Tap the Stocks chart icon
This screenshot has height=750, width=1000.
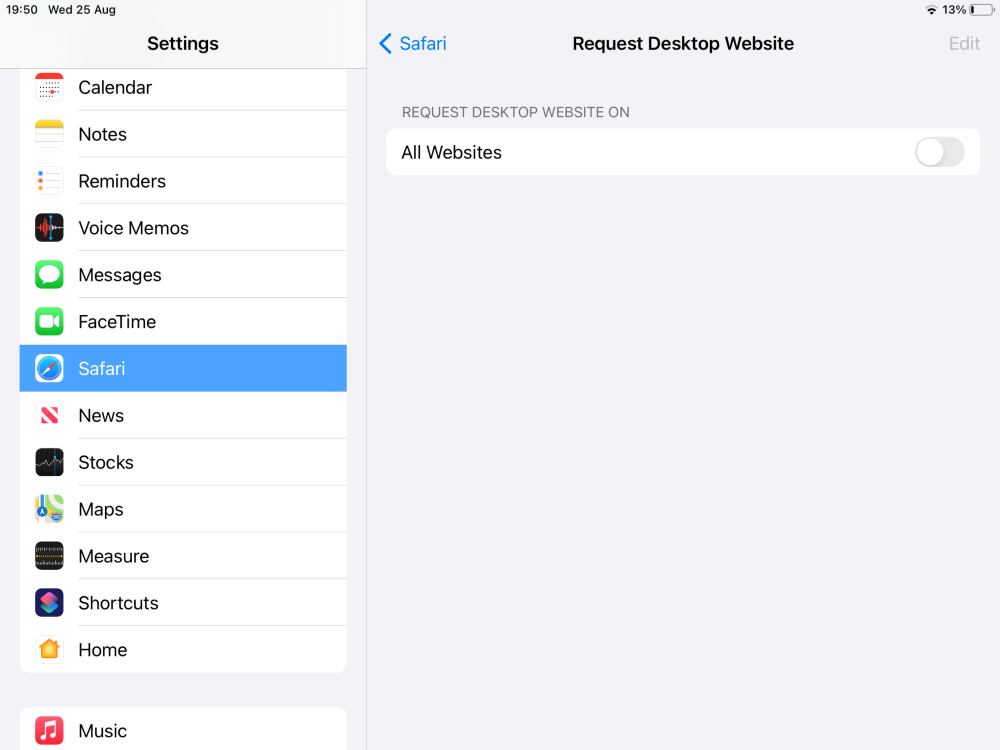pyautogui.click(x=49, y=462)
